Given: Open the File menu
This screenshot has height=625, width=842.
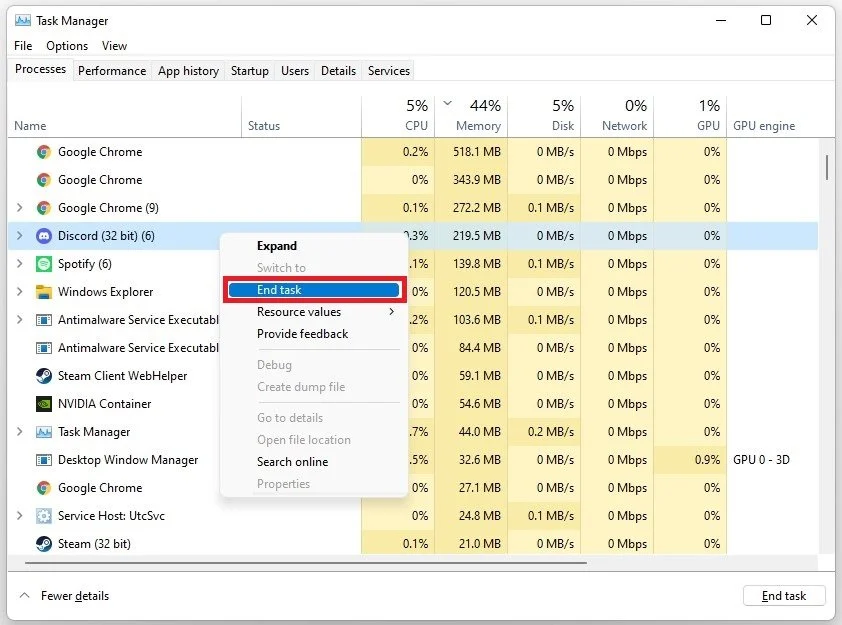Looking at the screenshot, I should pos(23,46).
